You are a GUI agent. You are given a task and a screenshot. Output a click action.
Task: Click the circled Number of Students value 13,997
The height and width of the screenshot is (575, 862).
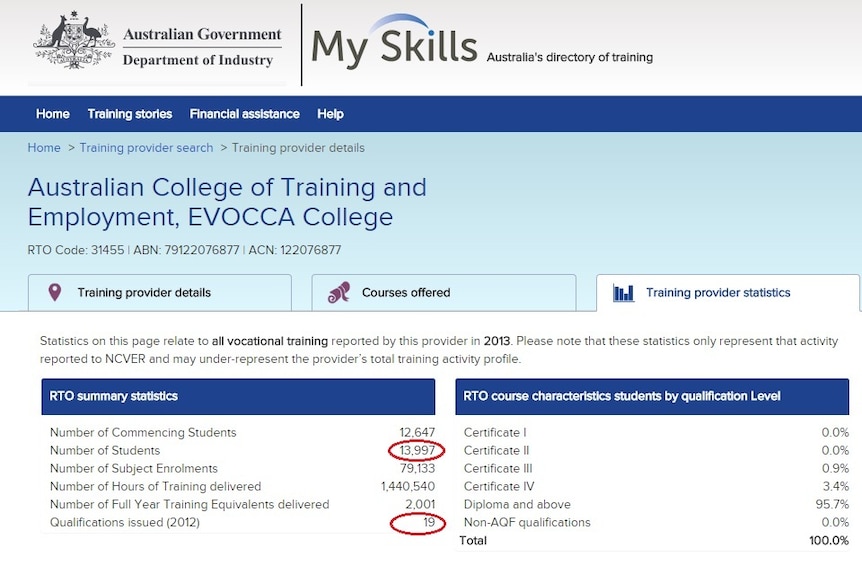[x=417, y=451]
